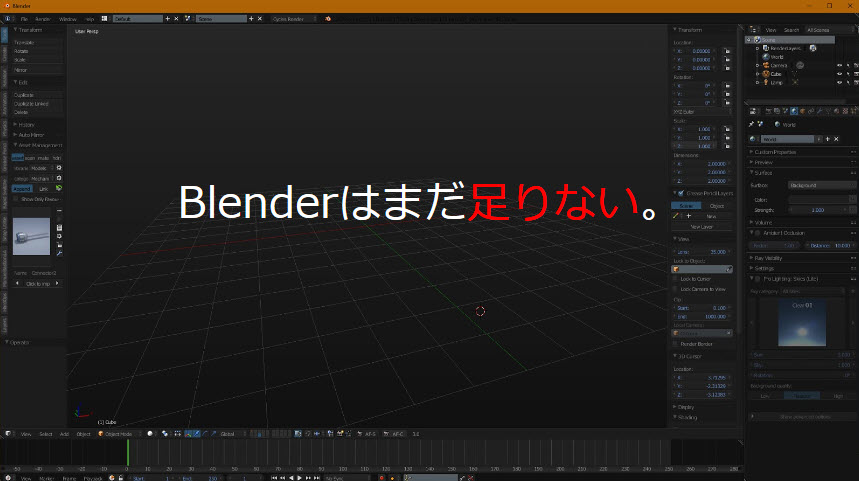Select the Constraints properties tab icon
Viewport: 859px width, 481px height.
(x=811, y=111)
